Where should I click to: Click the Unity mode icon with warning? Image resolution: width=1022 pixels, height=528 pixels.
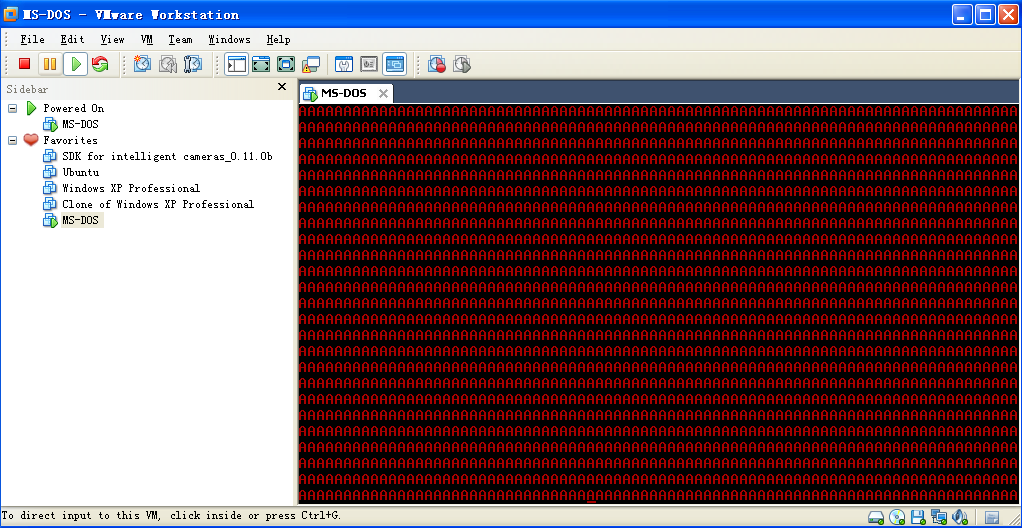click(311, 64)
